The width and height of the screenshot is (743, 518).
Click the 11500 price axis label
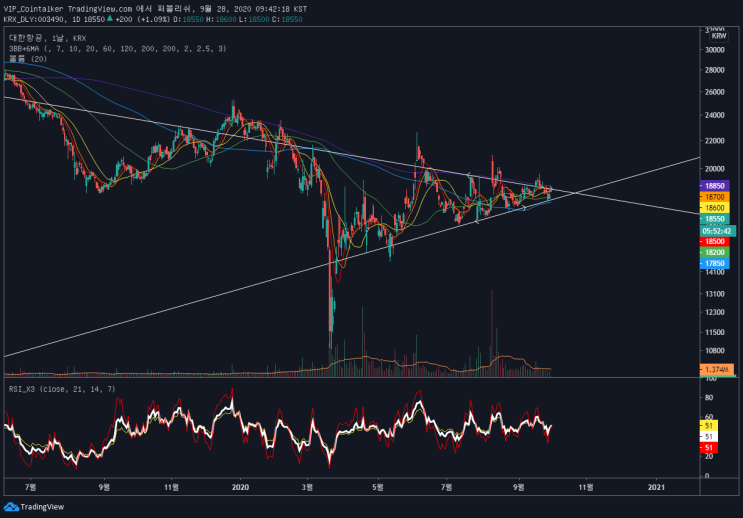[x=715, y=332]
